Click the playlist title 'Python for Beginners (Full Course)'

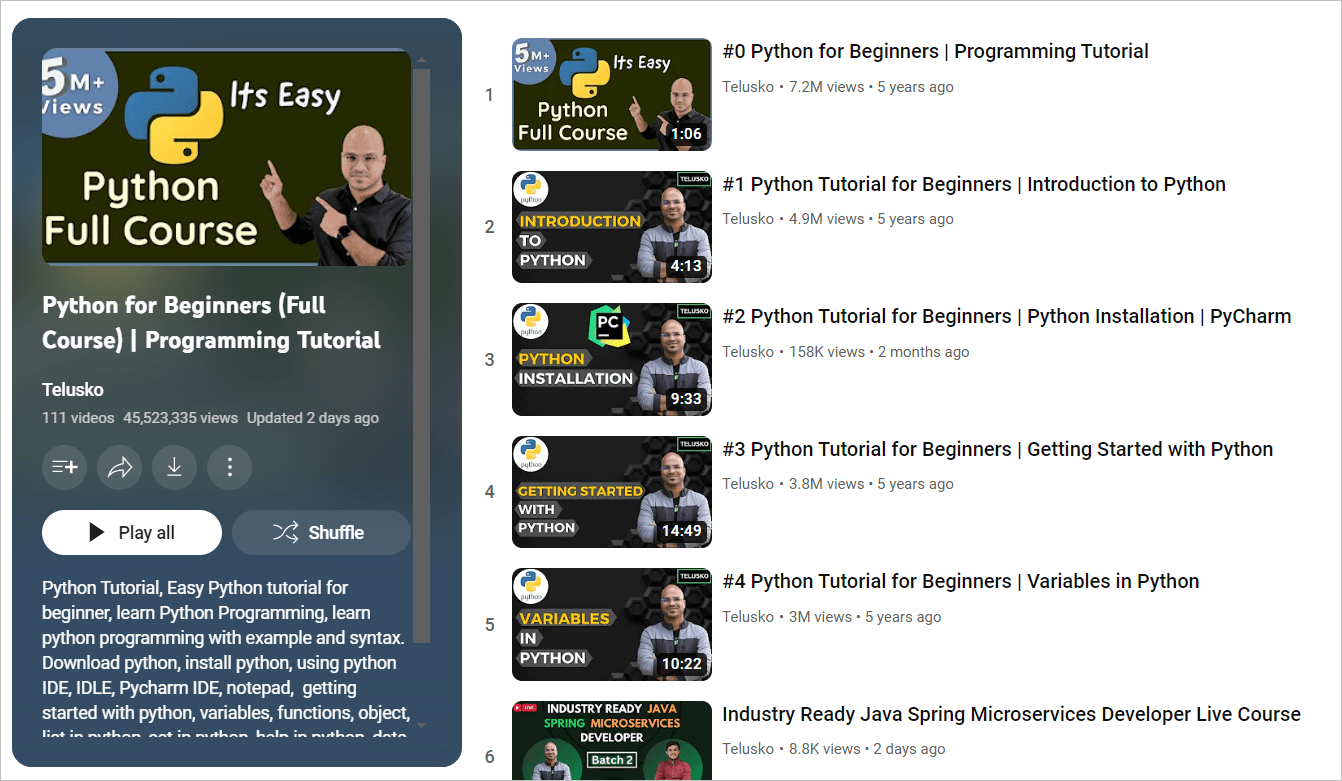point(211,322)
